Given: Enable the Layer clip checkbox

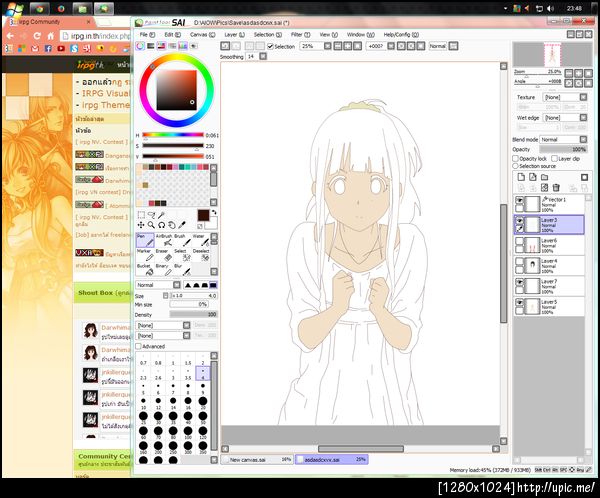Looking at the screenshot, I should (x=554, y=158).
